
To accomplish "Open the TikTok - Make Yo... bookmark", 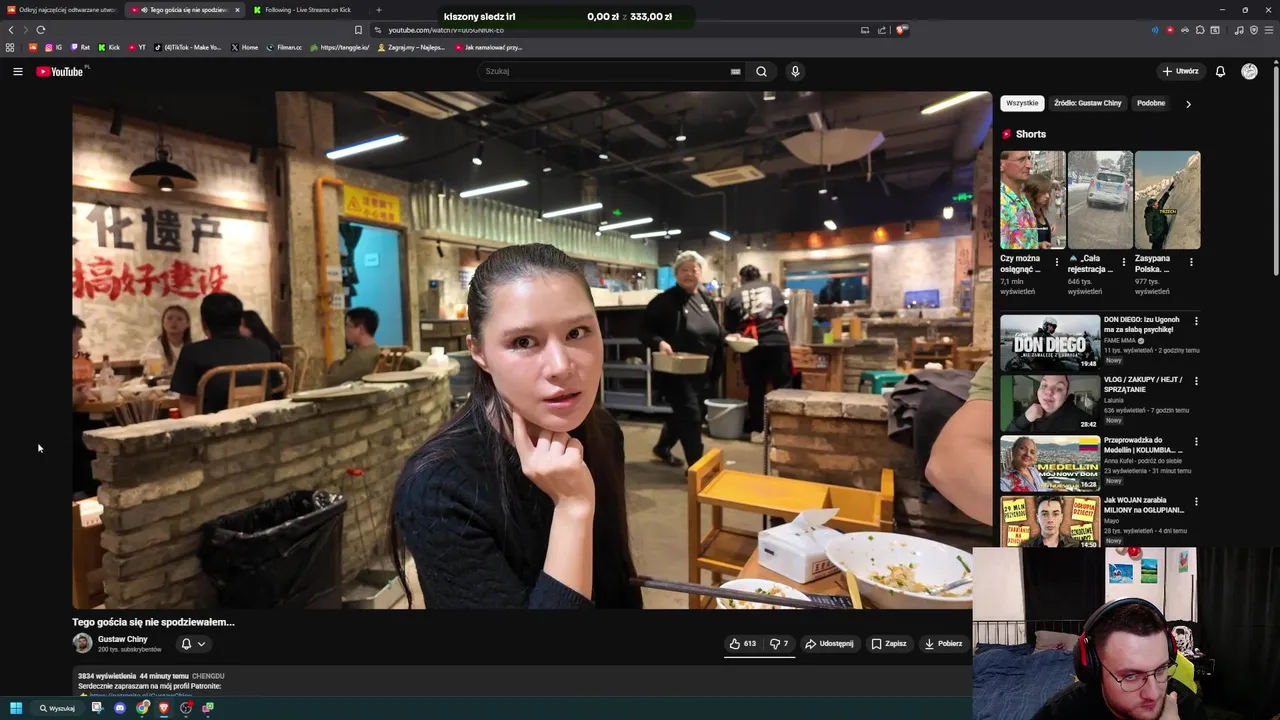I will [x=189, y=47].
